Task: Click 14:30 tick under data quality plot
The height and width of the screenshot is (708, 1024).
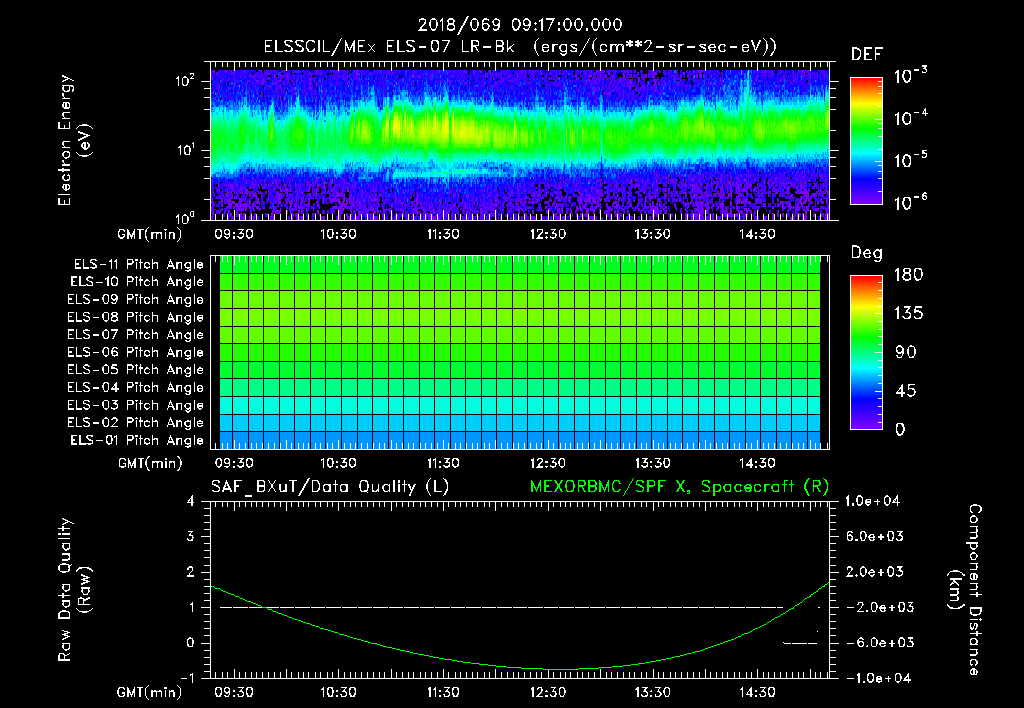Action: (757, 692)
